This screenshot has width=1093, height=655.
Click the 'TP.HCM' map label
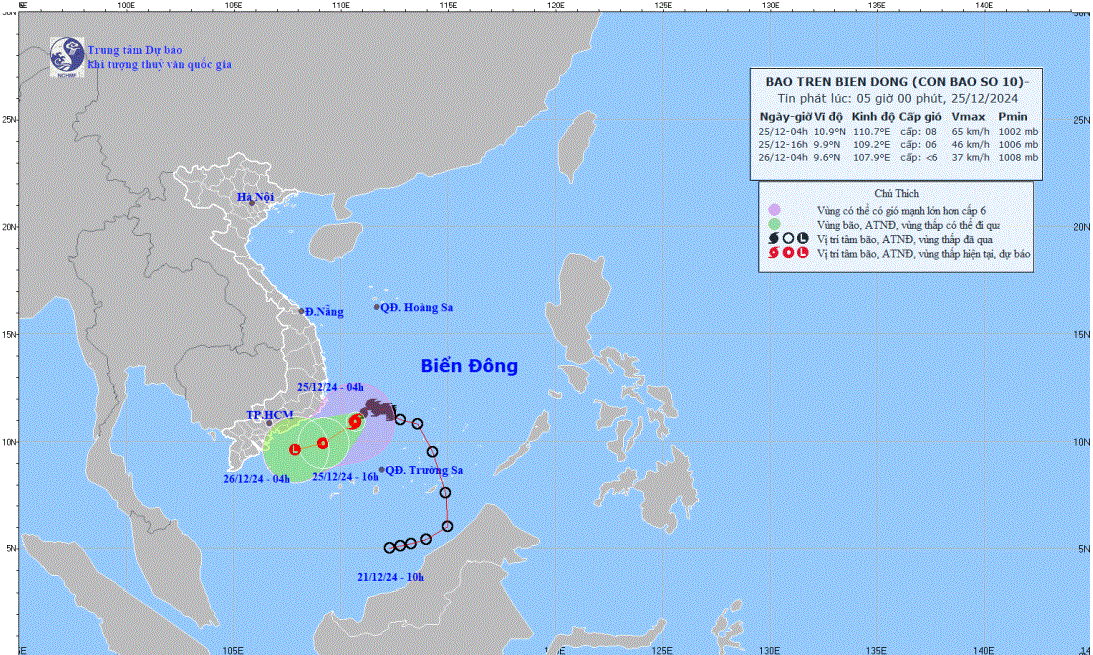pos(269,415)
